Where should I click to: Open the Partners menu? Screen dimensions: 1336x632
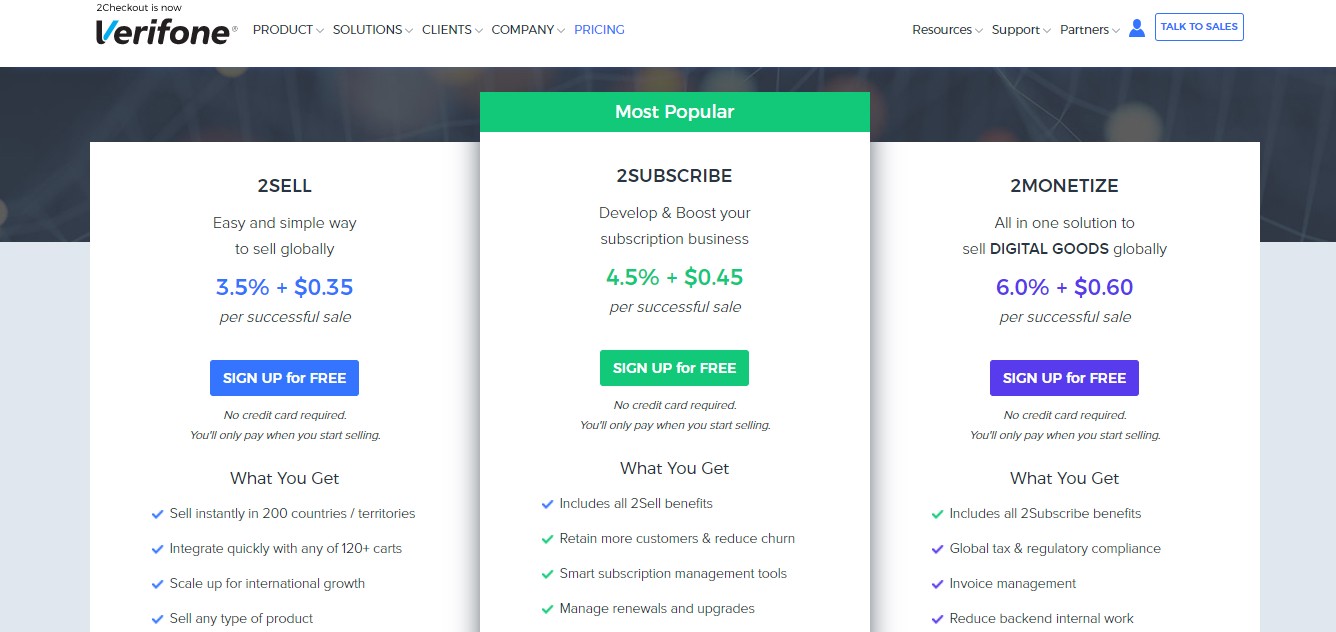click(1090, 30)
